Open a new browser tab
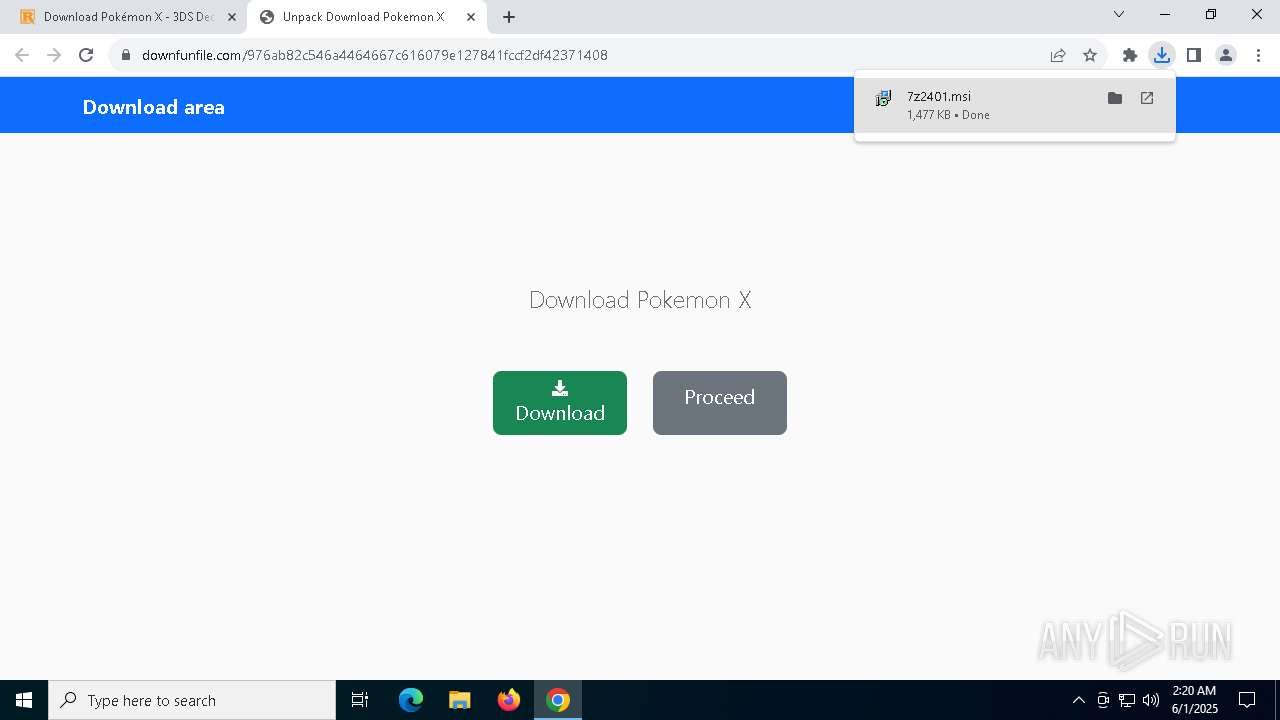1280x720 pixels. [509, 17]
